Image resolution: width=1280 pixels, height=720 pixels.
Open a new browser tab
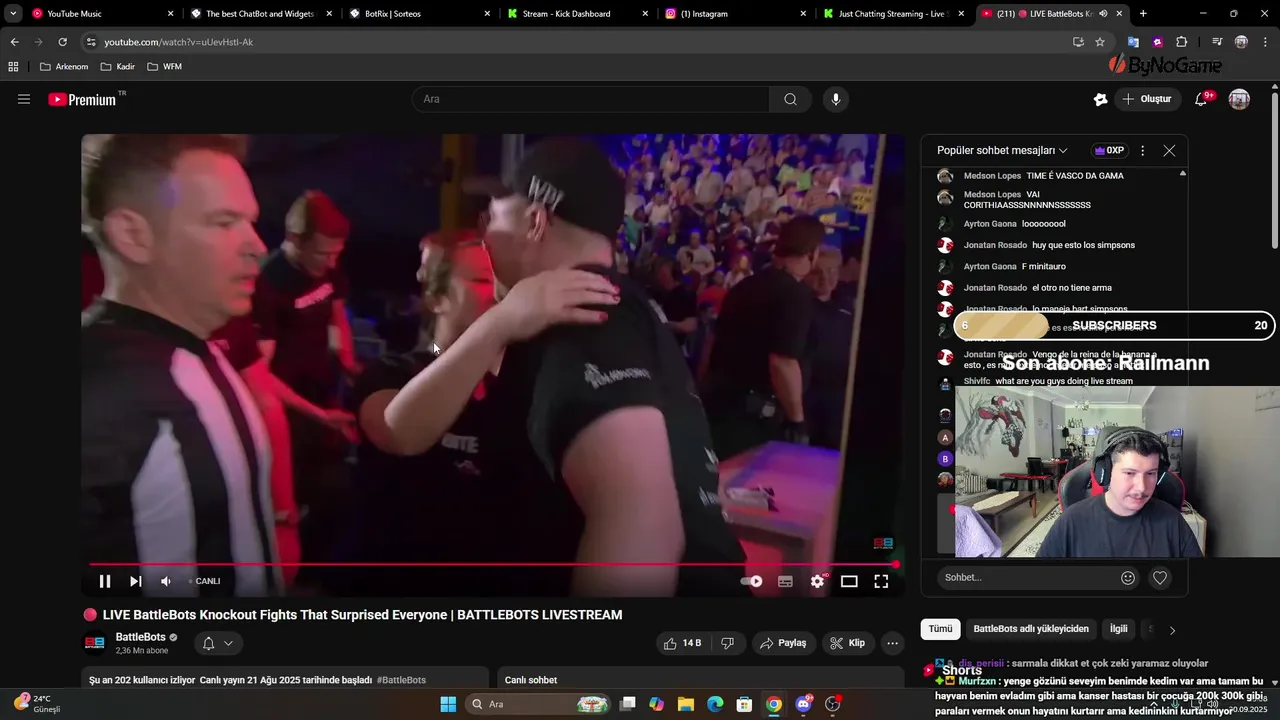click(x=1143, y=14)
